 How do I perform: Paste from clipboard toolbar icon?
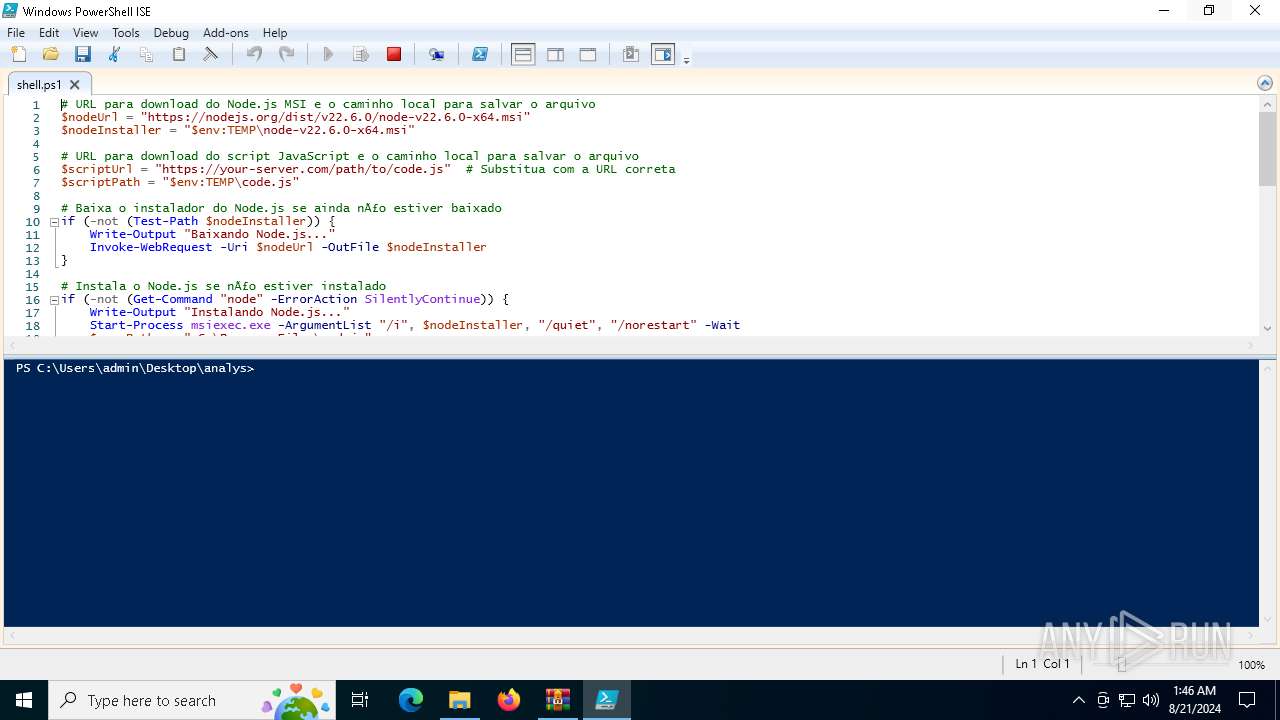coord(178,54)
